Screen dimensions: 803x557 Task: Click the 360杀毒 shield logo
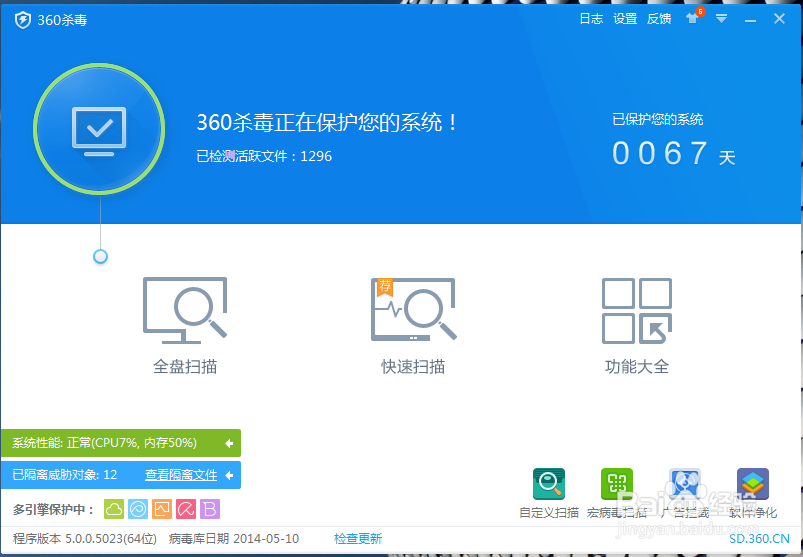click(x=23, y=20)
